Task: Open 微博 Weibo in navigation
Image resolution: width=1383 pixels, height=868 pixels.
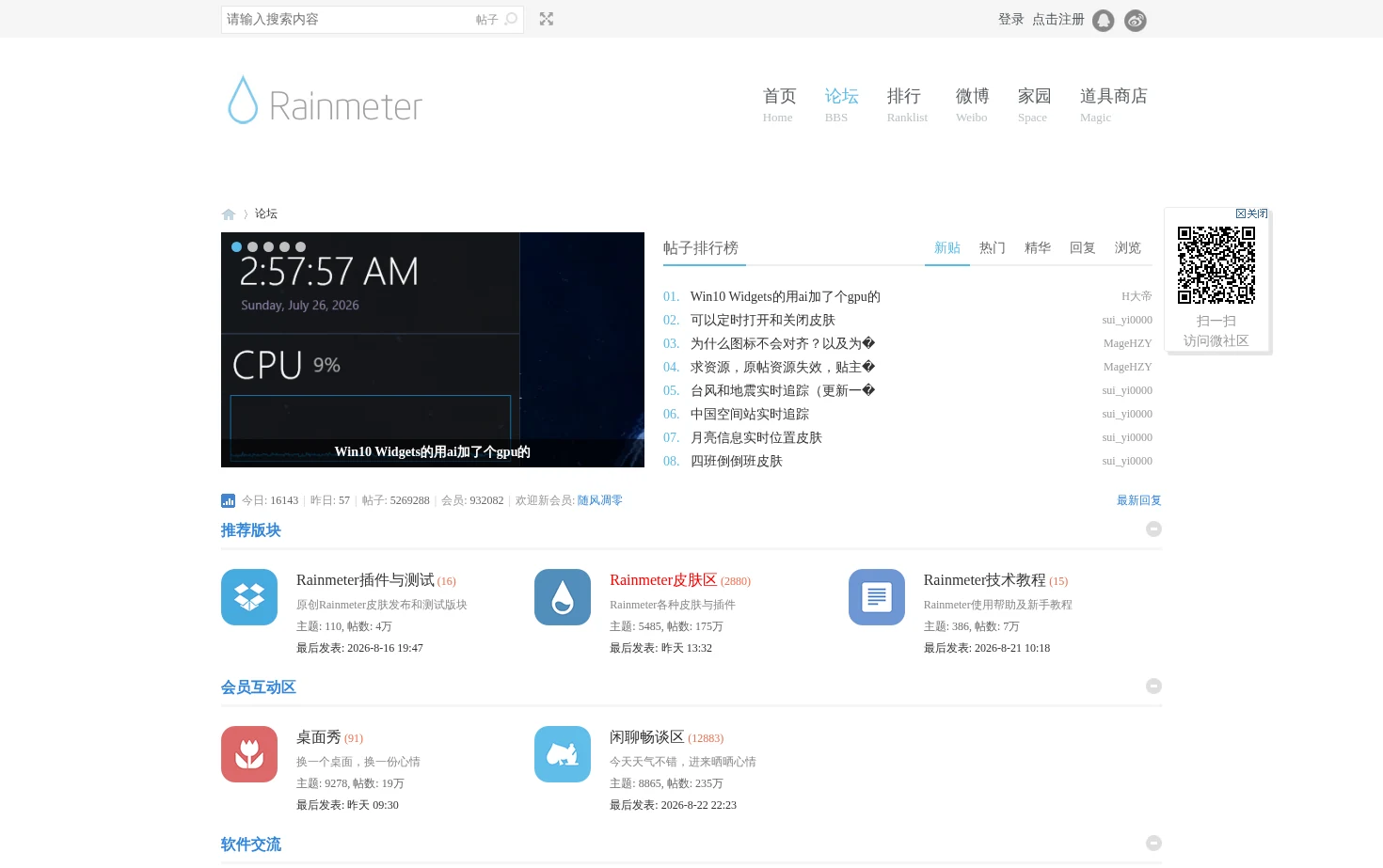Action: [x=972, y=104]
